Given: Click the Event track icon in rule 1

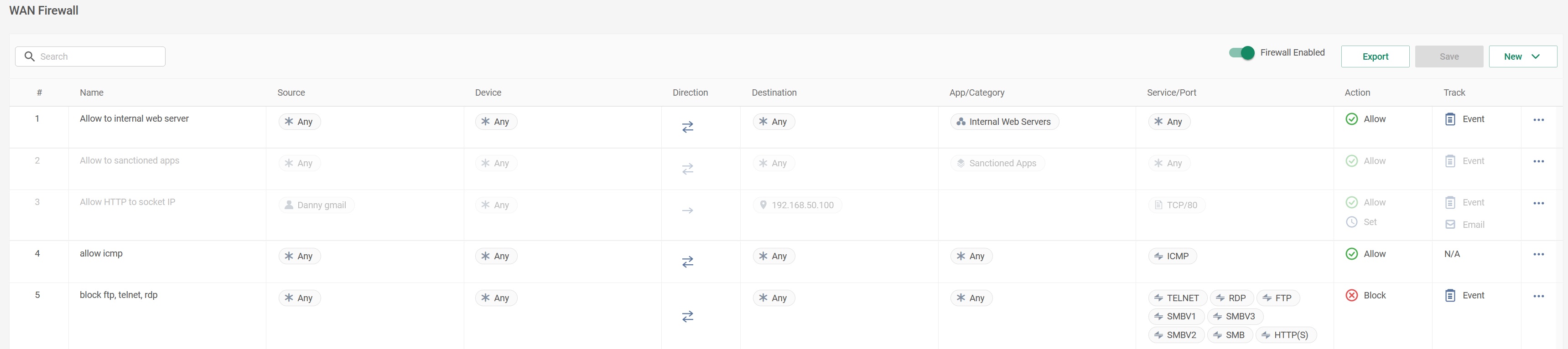Looking at the screenshot, I should 1450,119.
